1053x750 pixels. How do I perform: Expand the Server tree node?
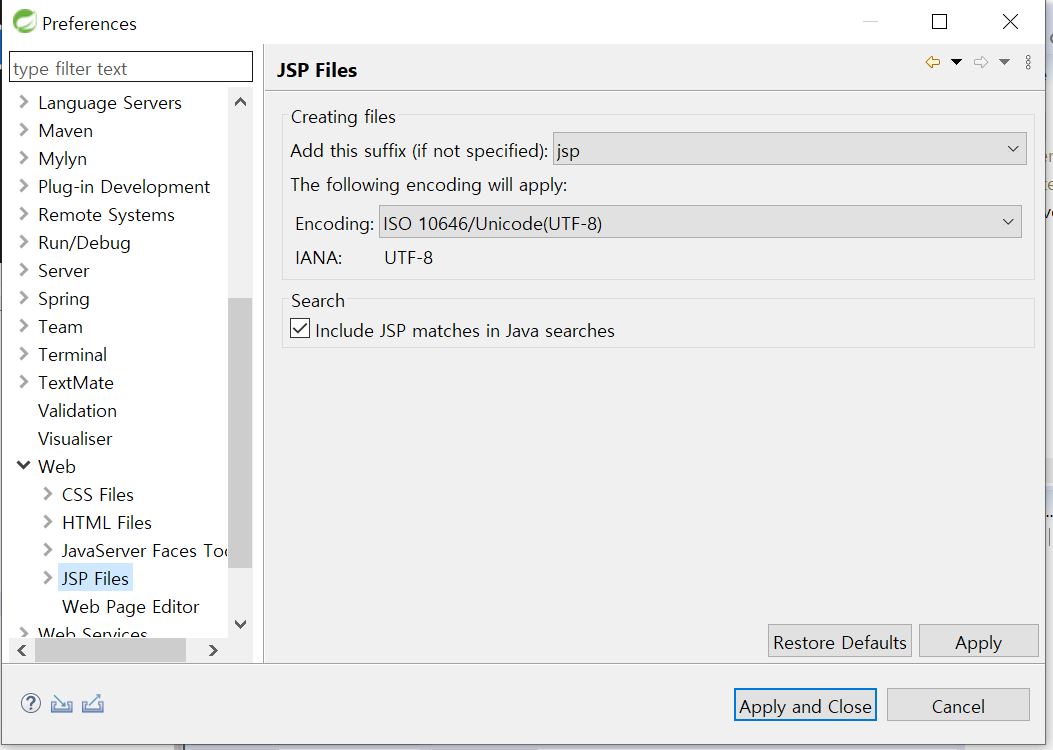(x=24, y=270)
